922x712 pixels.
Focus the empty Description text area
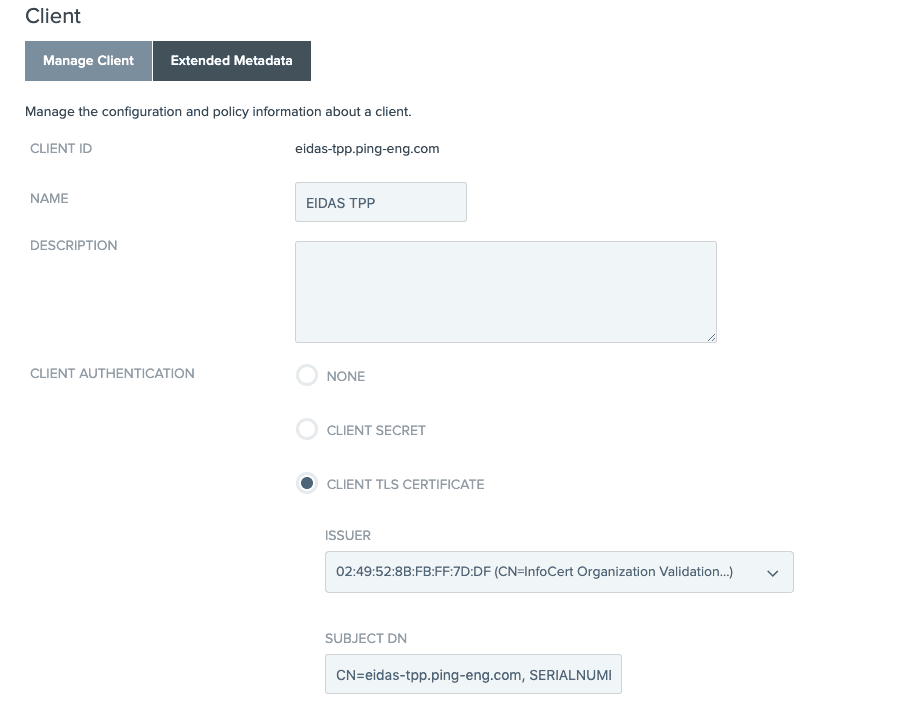[506, 292]
